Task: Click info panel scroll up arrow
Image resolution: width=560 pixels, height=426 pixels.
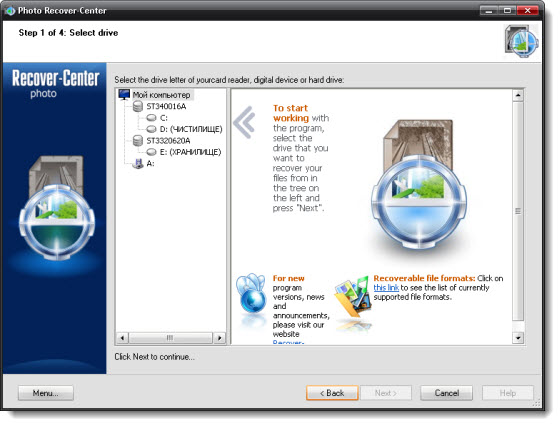Action: click(x=518, y=95)
